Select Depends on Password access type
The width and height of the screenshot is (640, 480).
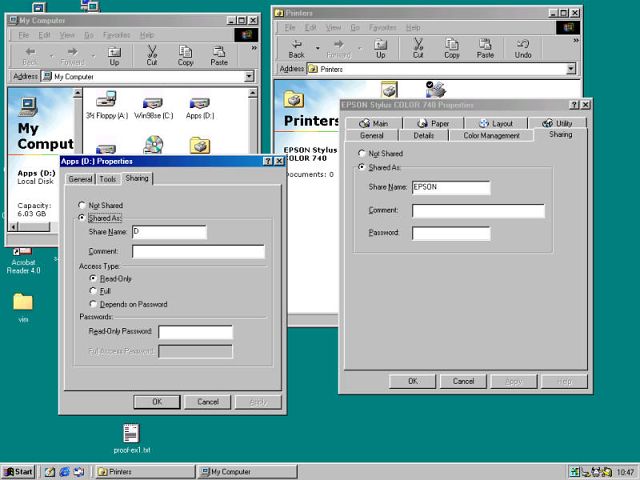[94, 304]
